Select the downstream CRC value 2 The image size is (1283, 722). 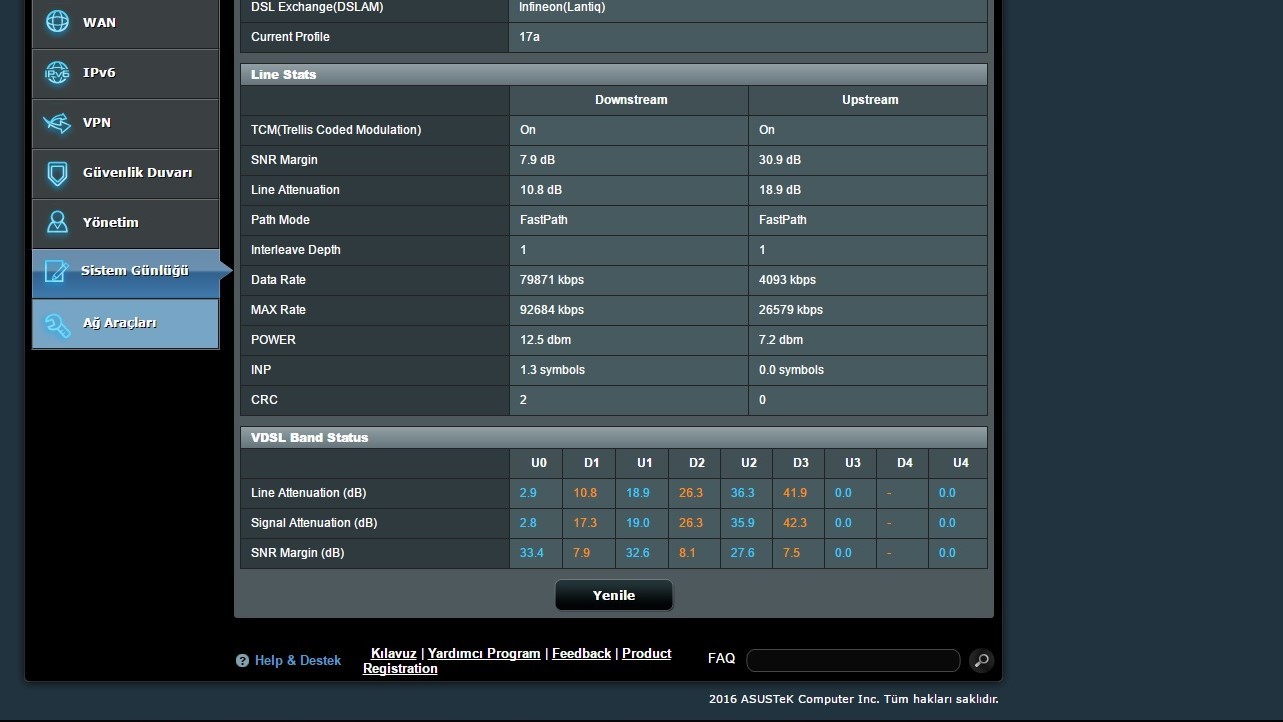click(x=524, y=400)
